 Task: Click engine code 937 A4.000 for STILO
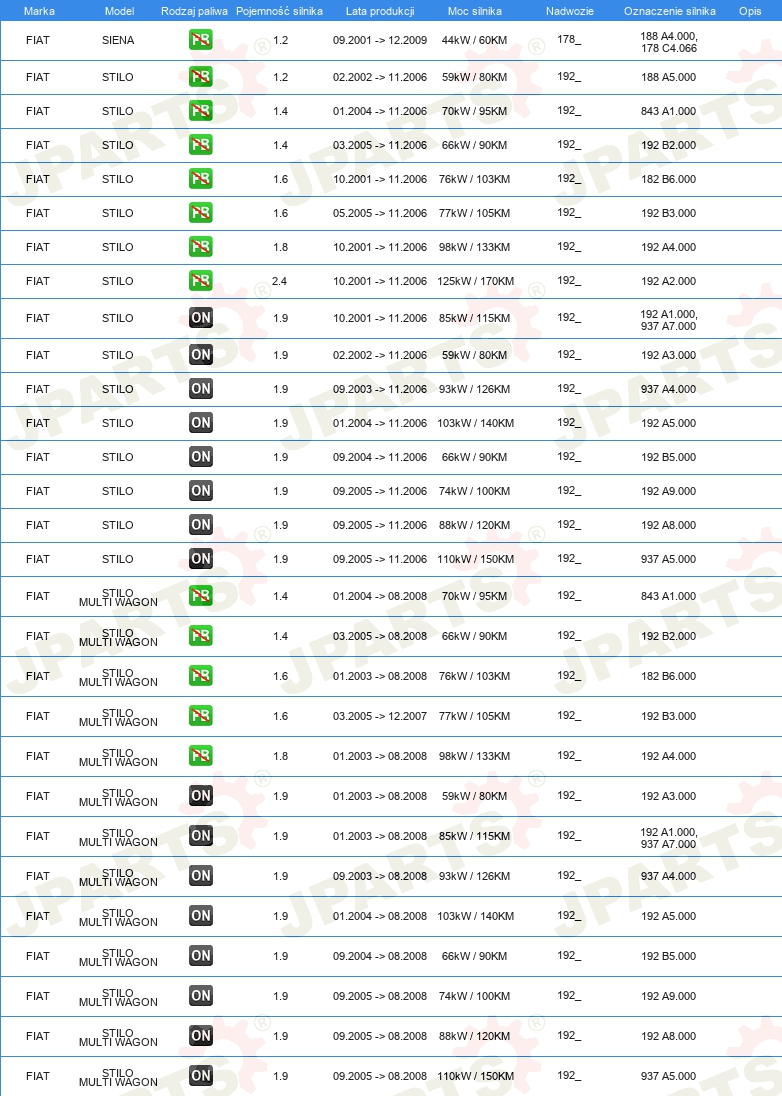pyautogui.click(x=669, y=389)
